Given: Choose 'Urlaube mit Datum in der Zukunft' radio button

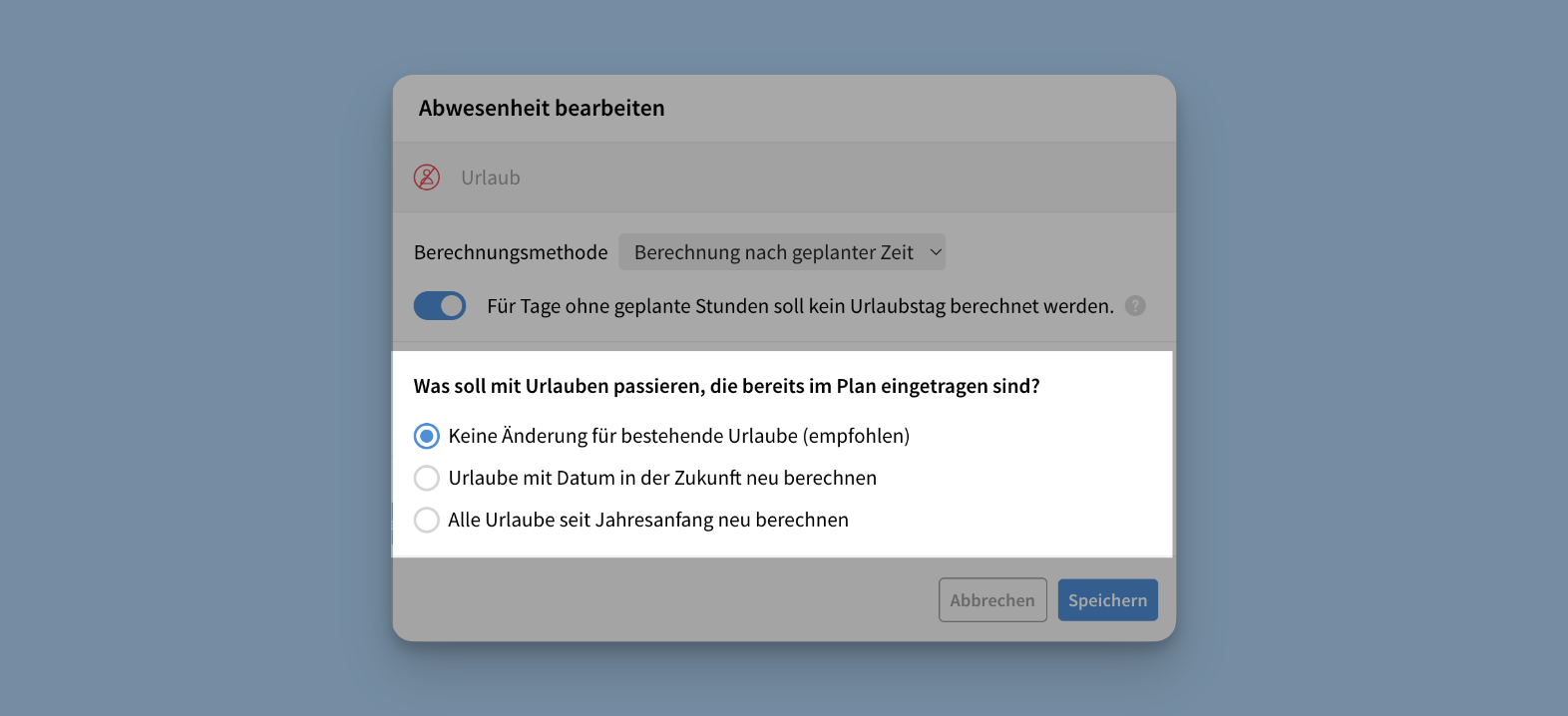Looking at the screenshot, I should [x=427, y=478].
